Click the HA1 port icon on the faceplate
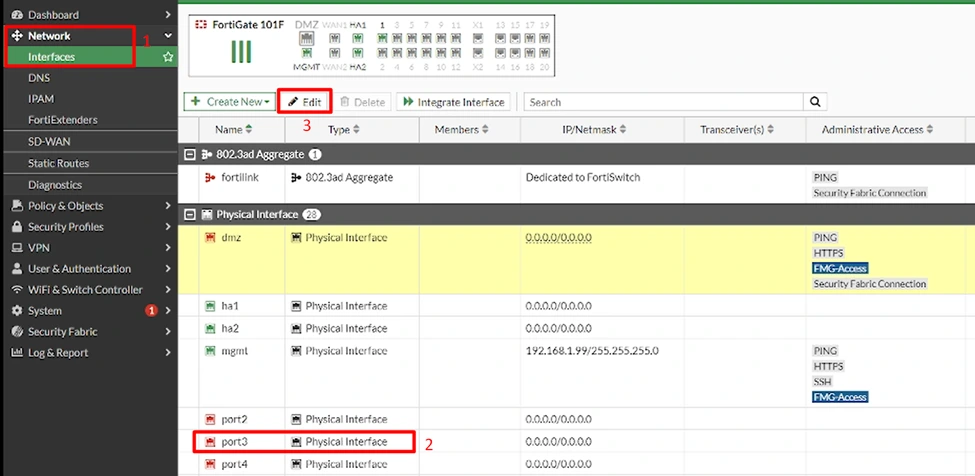Image resolution: width=975 pixels, height=476 pixels. (356, 38)
